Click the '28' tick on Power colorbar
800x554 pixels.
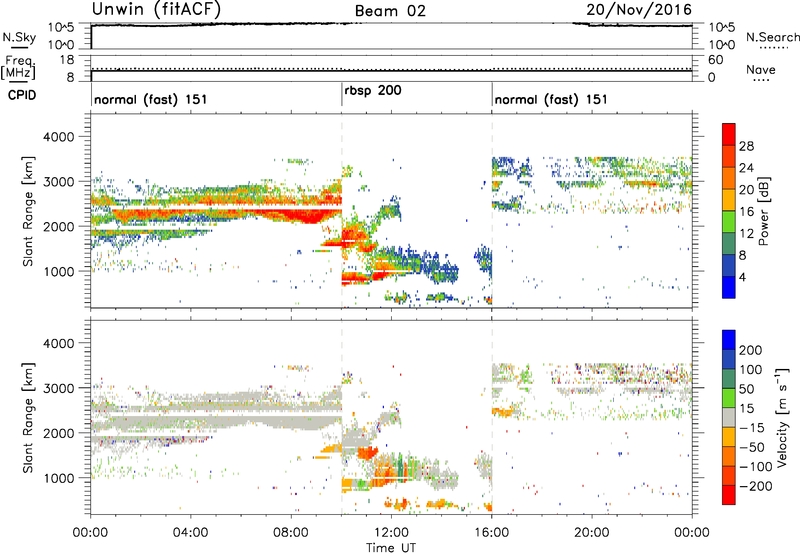pos(746,146)
